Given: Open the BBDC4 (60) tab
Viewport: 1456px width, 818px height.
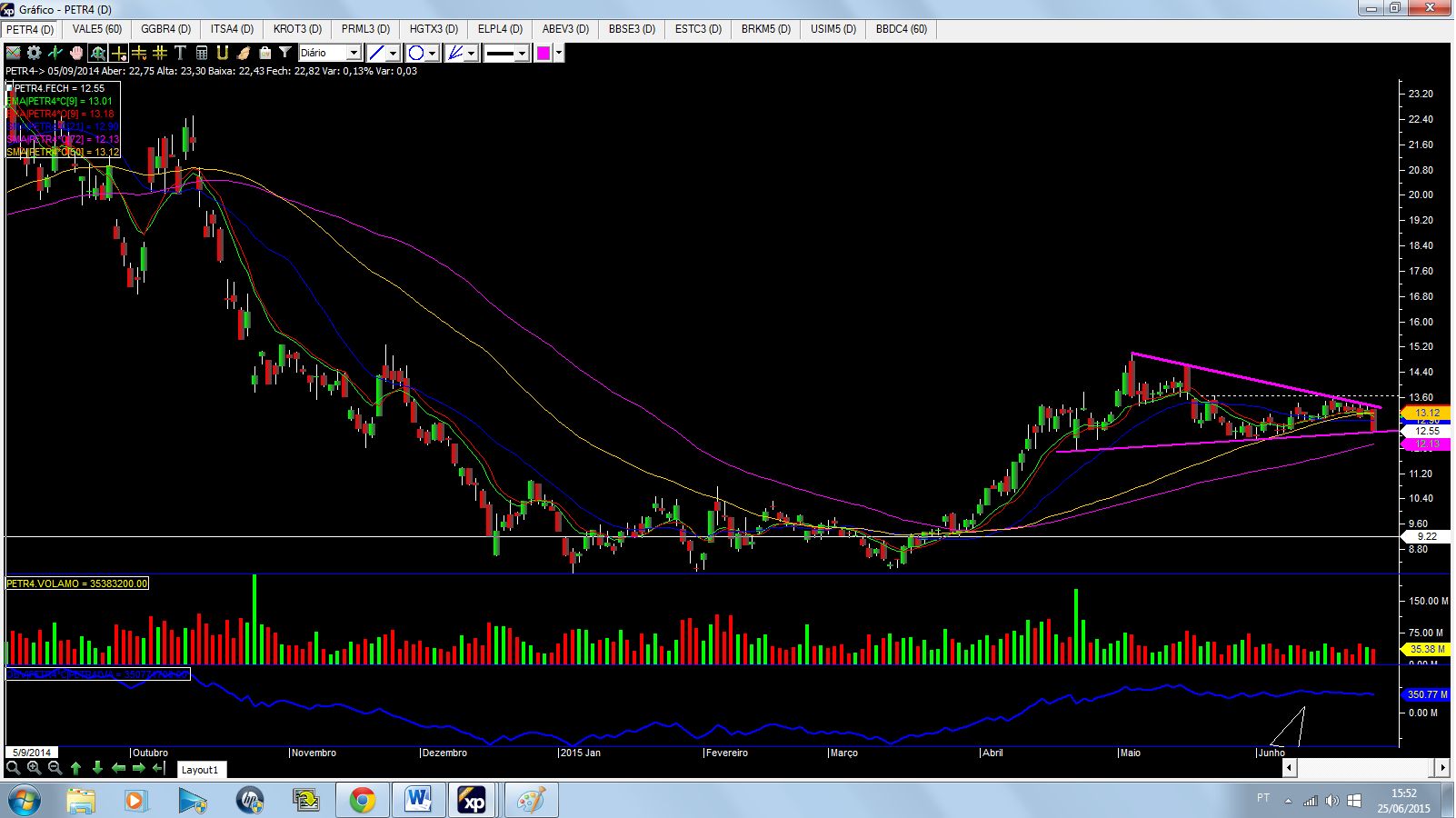Looking at the screenshot, I should pyautogui.click(x=902, y=29).
